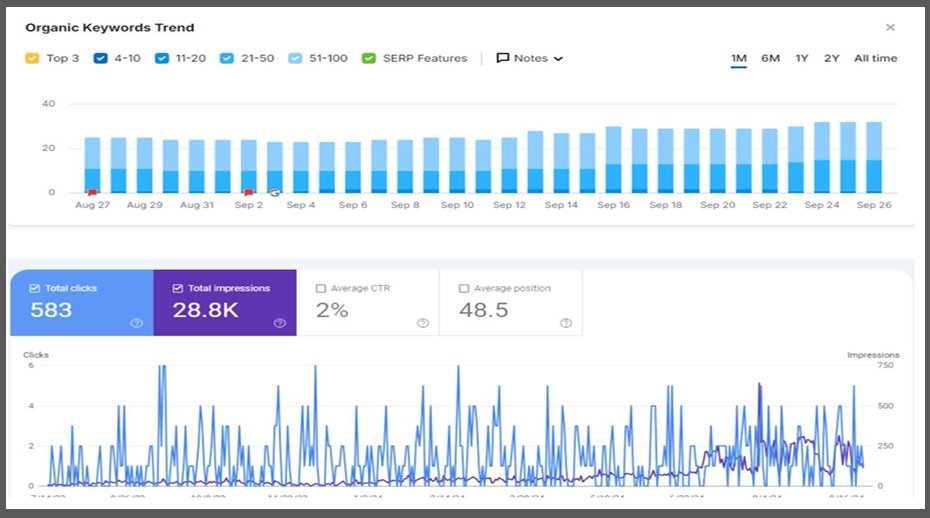The width and height of the screenshot is (930, 518).
Task: Click the red note flag at Aug 27
Action: click(92, 192)
